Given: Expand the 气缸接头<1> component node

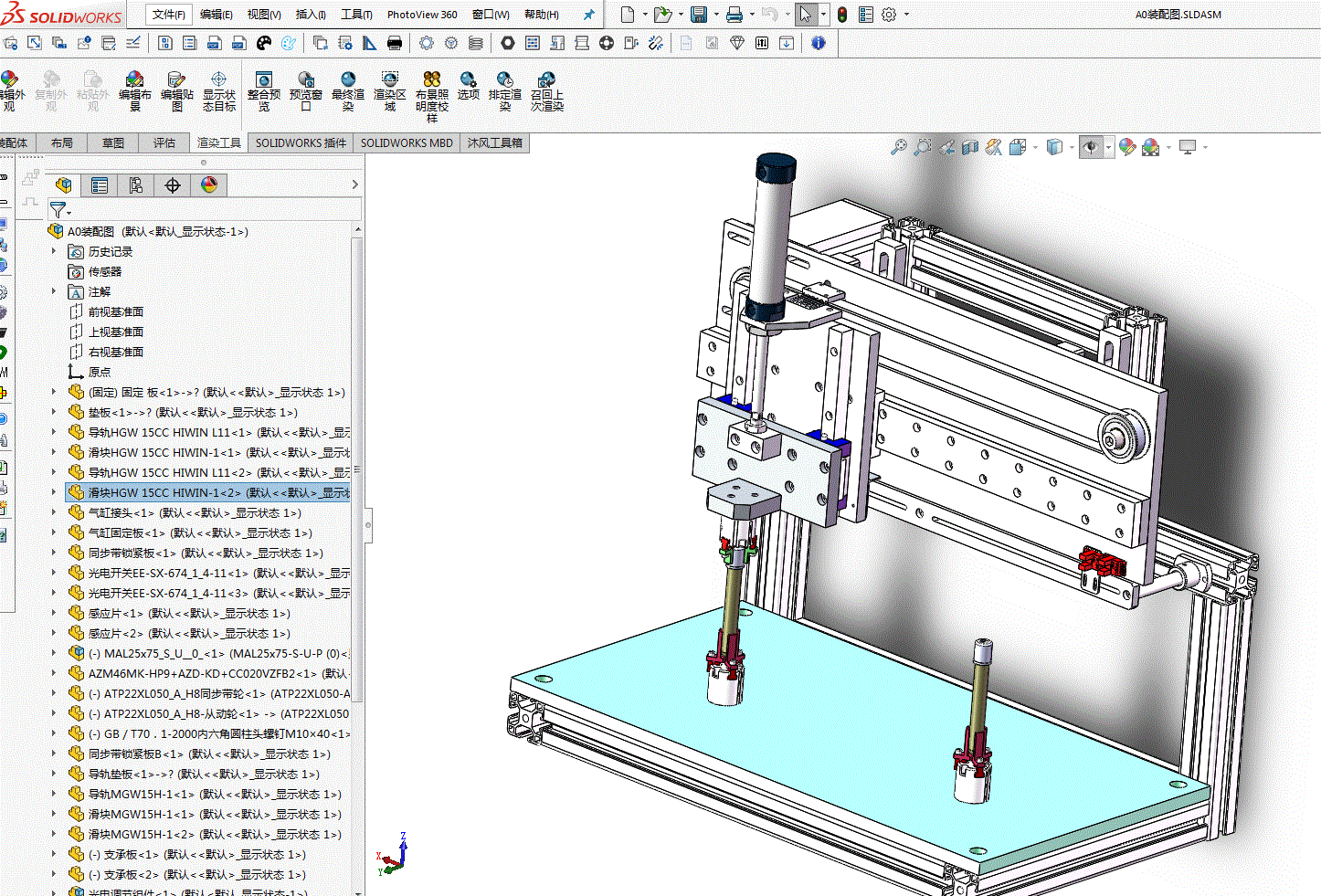Looking at the screenshot, I should tap(54, 512).
